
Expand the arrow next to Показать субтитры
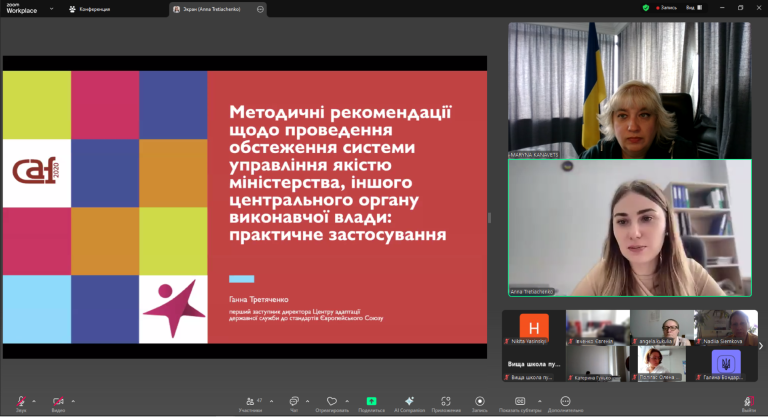[x=540, y=401]
